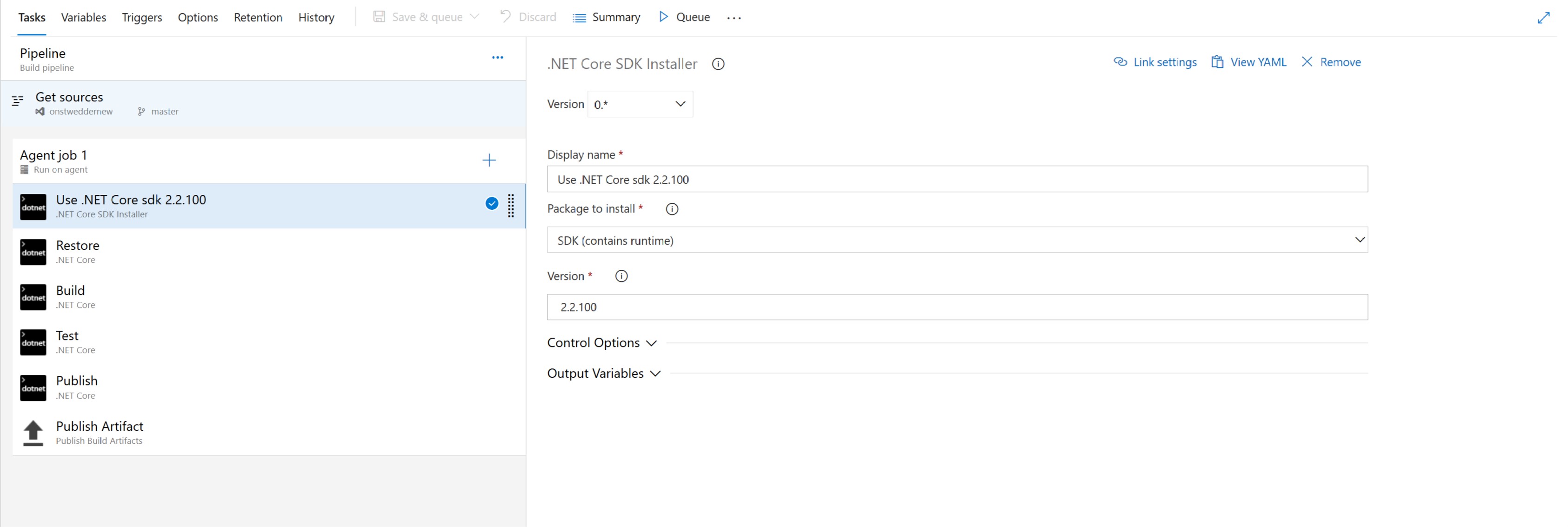This screenshot has width=1568, height=527.
Task: Open the task Version 0.* dropdown
Action: pyautogui.click(x=640, y=104)
